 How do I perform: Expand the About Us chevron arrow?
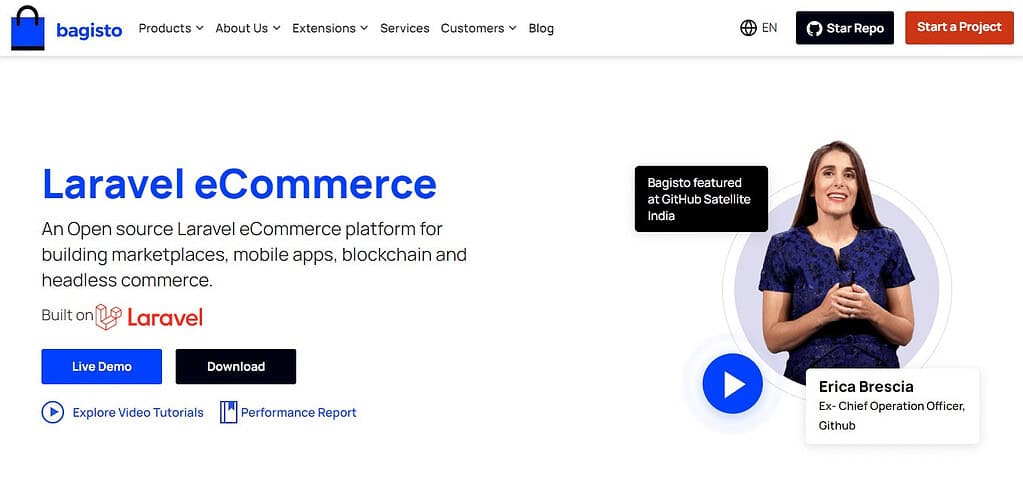[277, 28]
